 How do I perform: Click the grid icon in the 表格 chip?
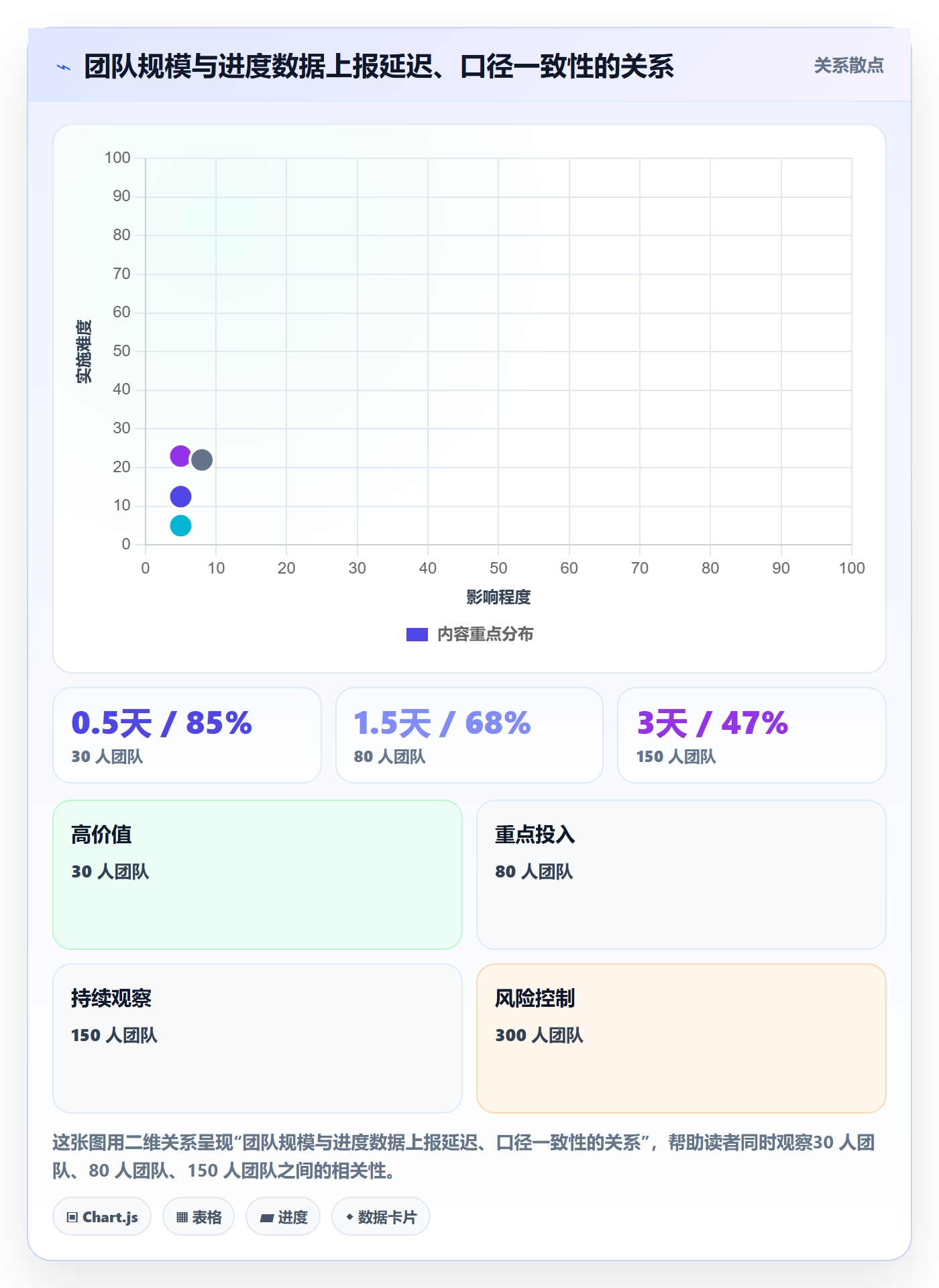182,1217
